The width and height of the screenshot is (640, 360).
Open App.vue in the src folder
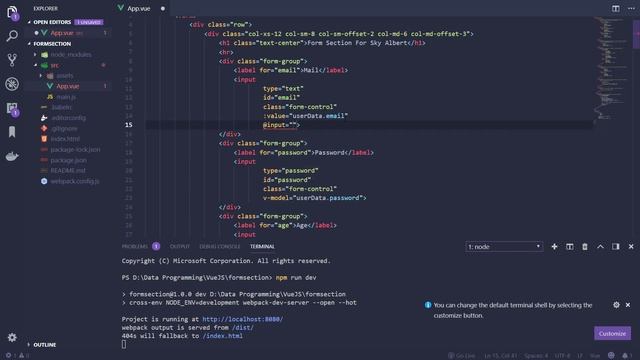pyautogui.click(x=67, y=86)
